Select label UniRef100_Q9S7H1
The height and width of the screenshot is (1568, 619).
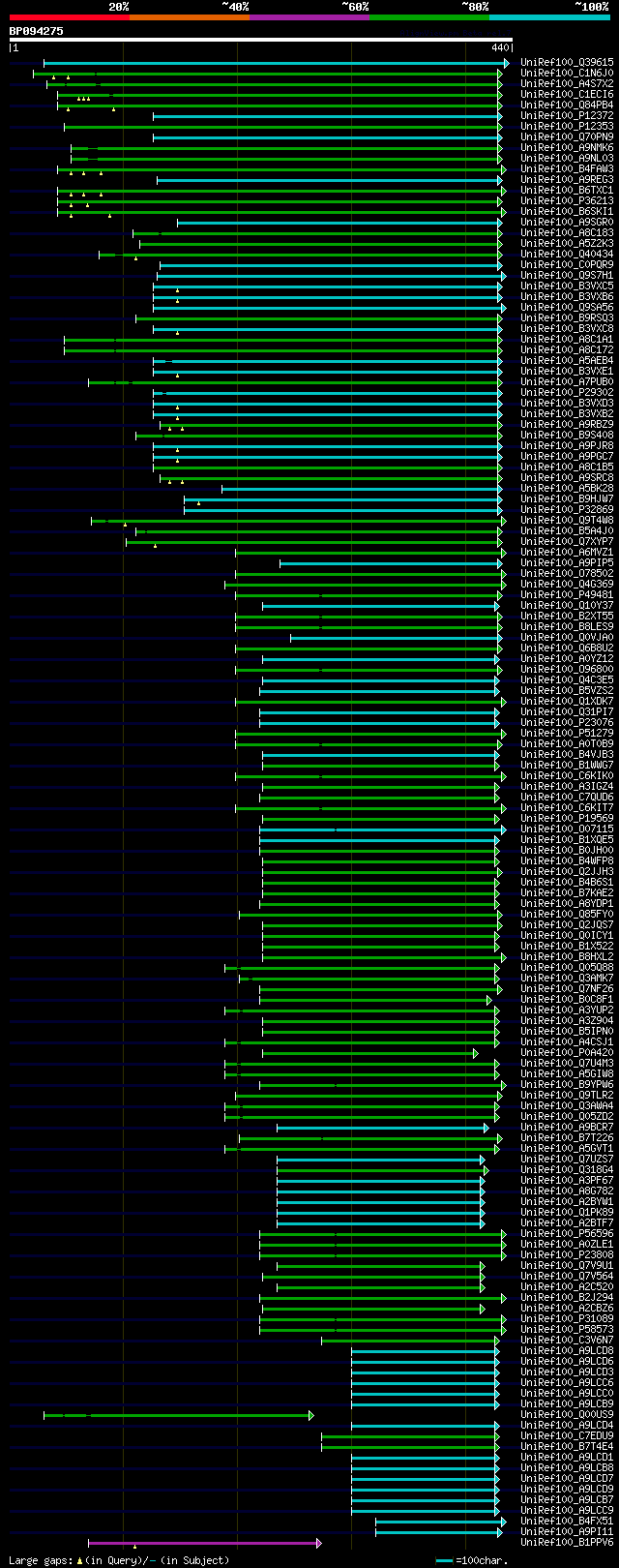tap(567, 275)
